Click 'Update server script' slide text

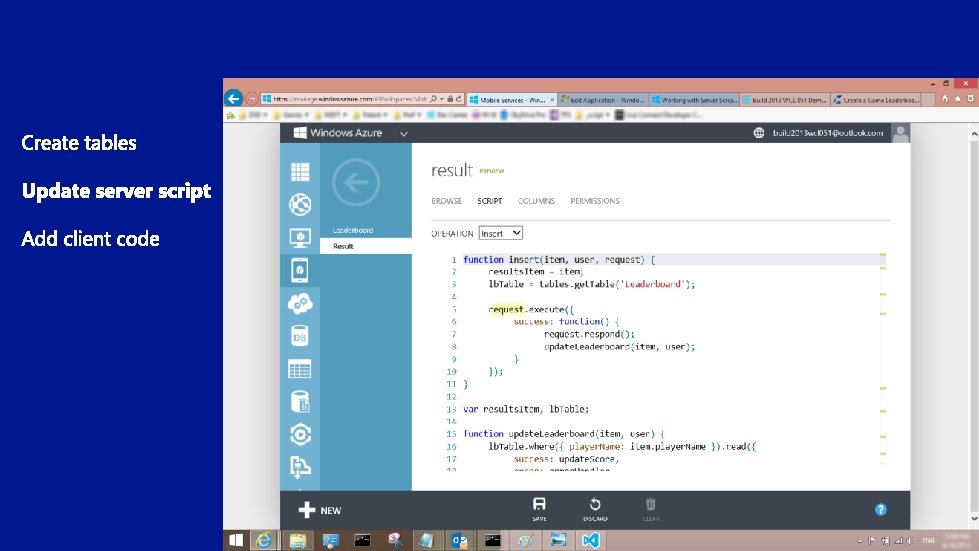tap(116, 191)
